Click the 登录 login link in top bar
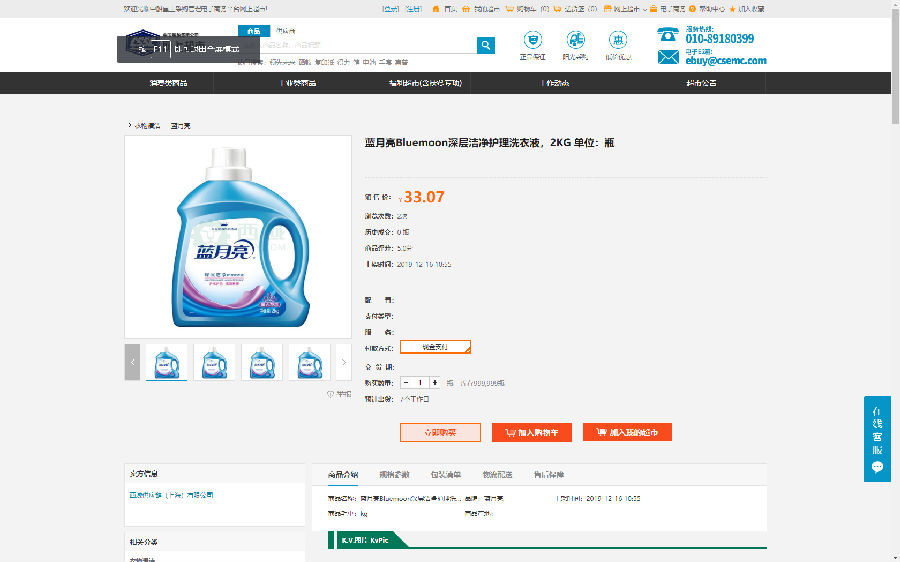This screenshot has height=562, width=900. click(x=391, y=9)
